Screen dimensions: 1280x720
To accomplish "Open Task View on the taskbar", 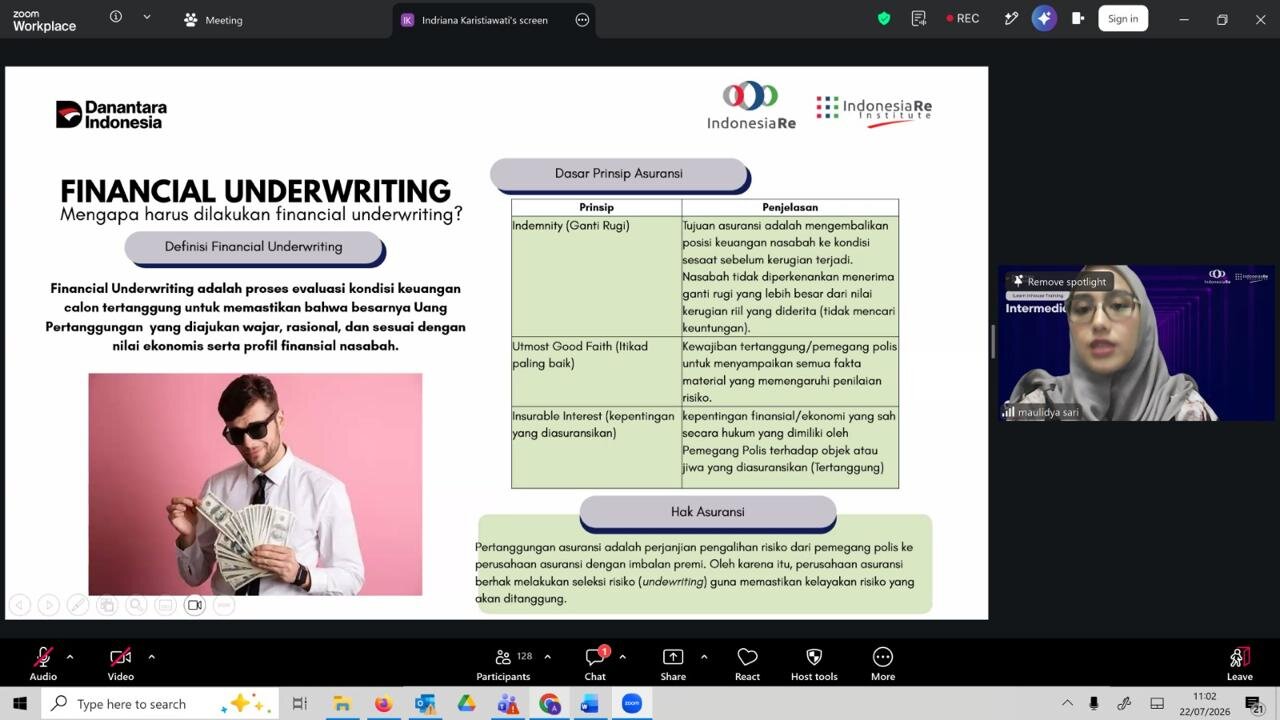I will [299, 704].
